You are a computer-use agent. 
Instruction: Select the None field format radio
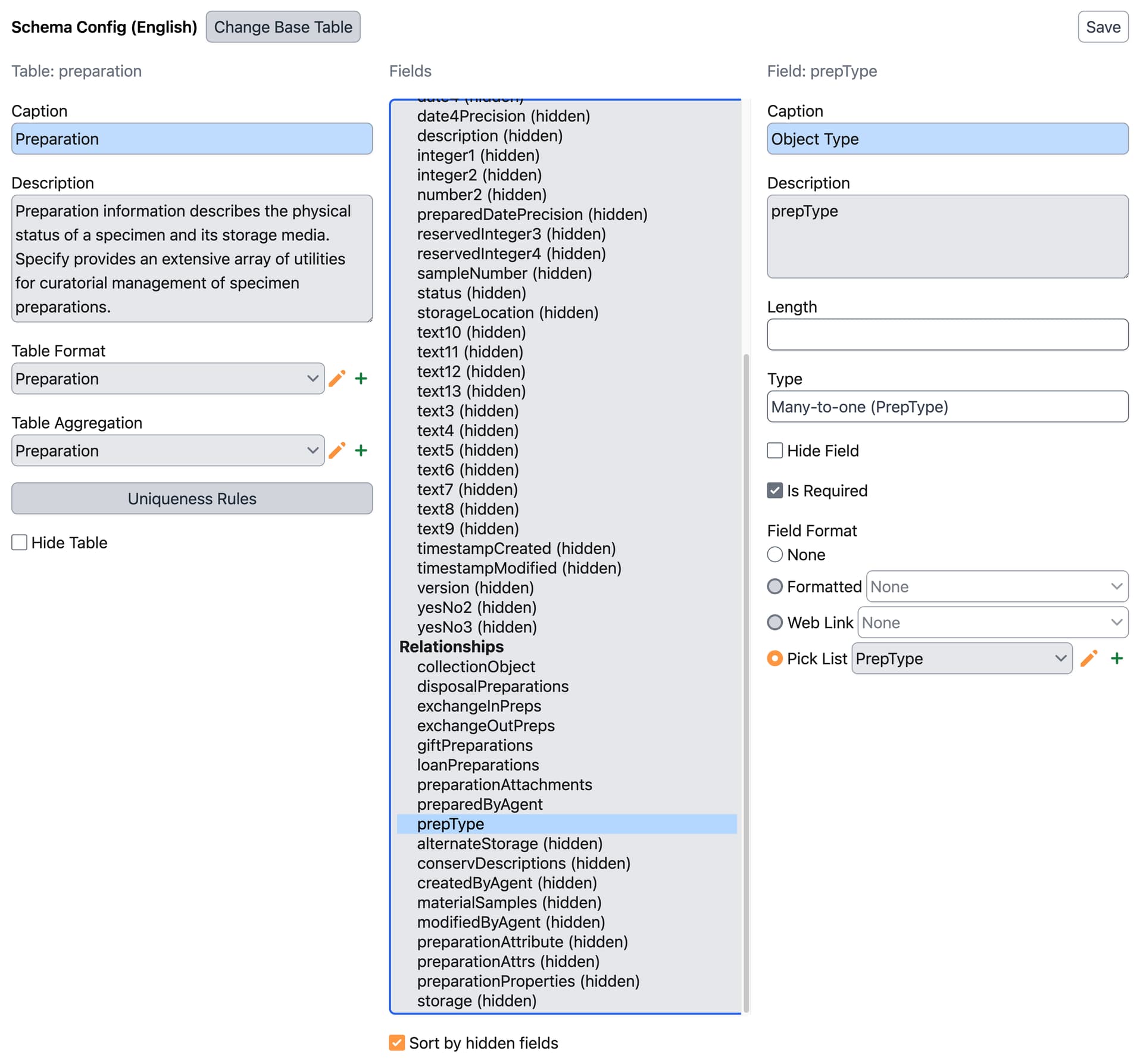[x=775, y=555]
